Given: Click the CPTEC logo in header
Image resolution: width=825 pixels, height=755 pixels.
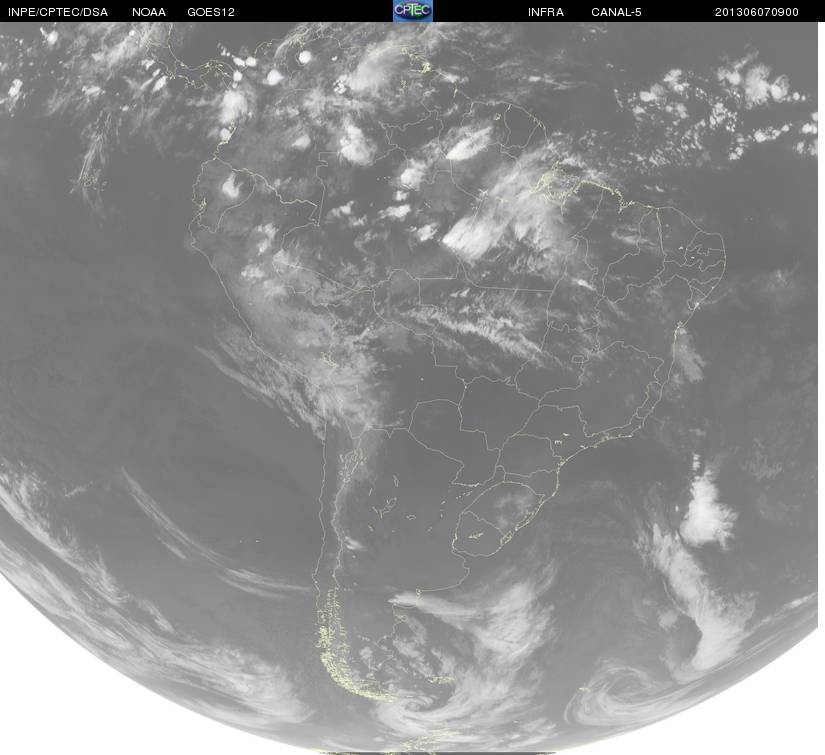Looking at the screenshot, I should 413,11.
